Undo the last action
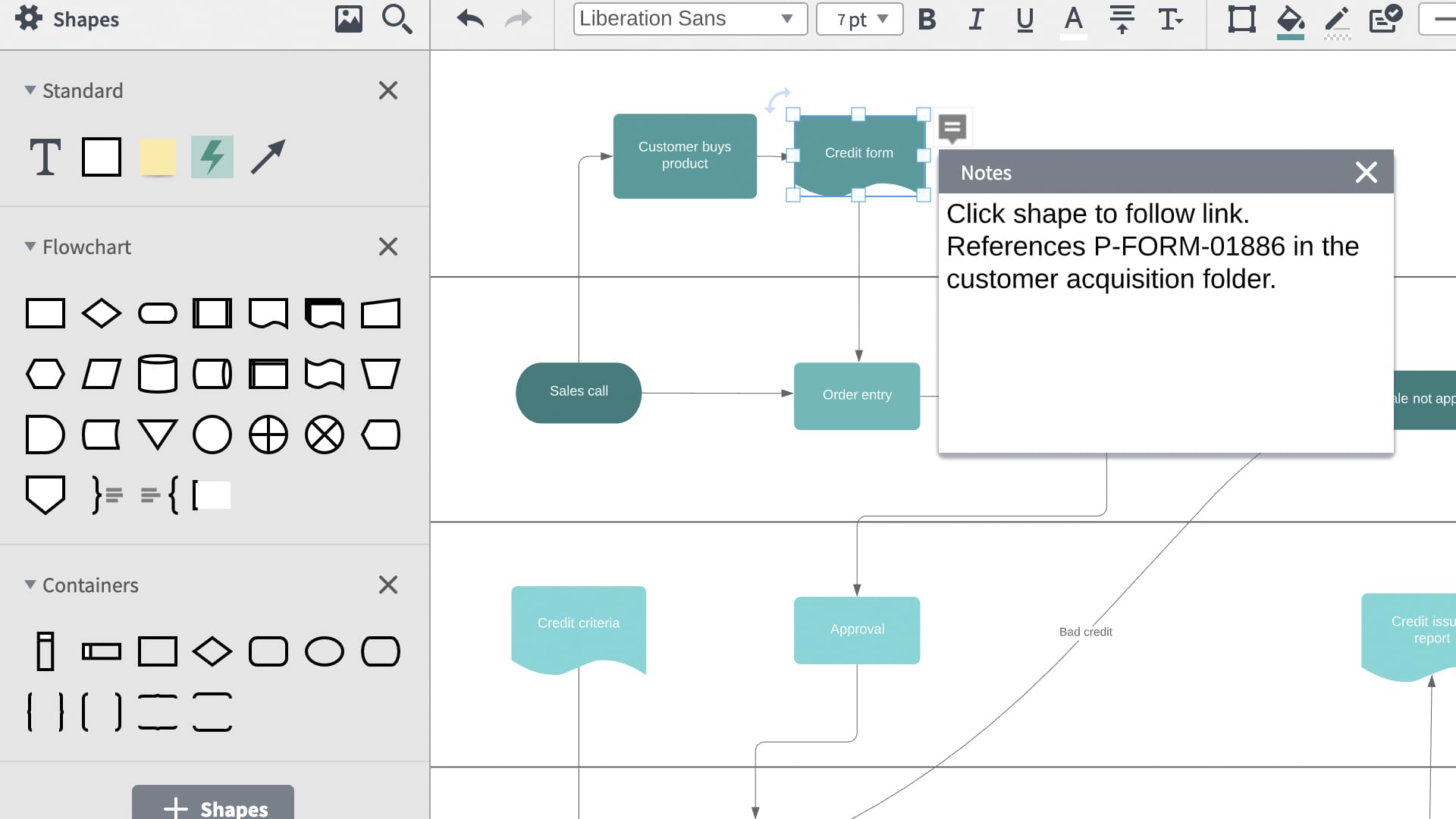Image resolution: width=1456 pixels, height=819 pixels. [x=470, y=19]
